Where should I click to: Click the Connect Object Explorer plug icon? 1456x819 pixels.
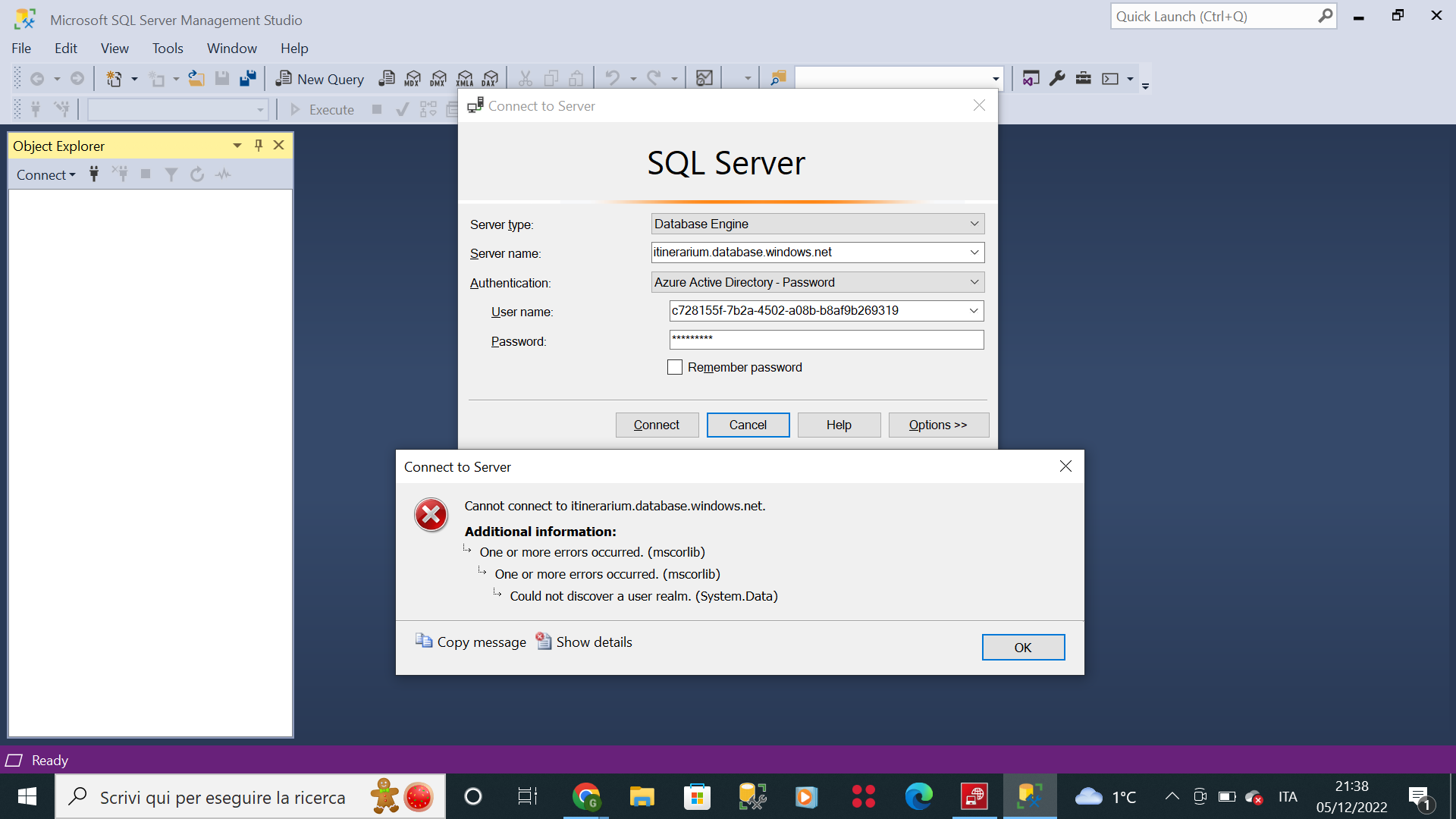tap(94, 174)
